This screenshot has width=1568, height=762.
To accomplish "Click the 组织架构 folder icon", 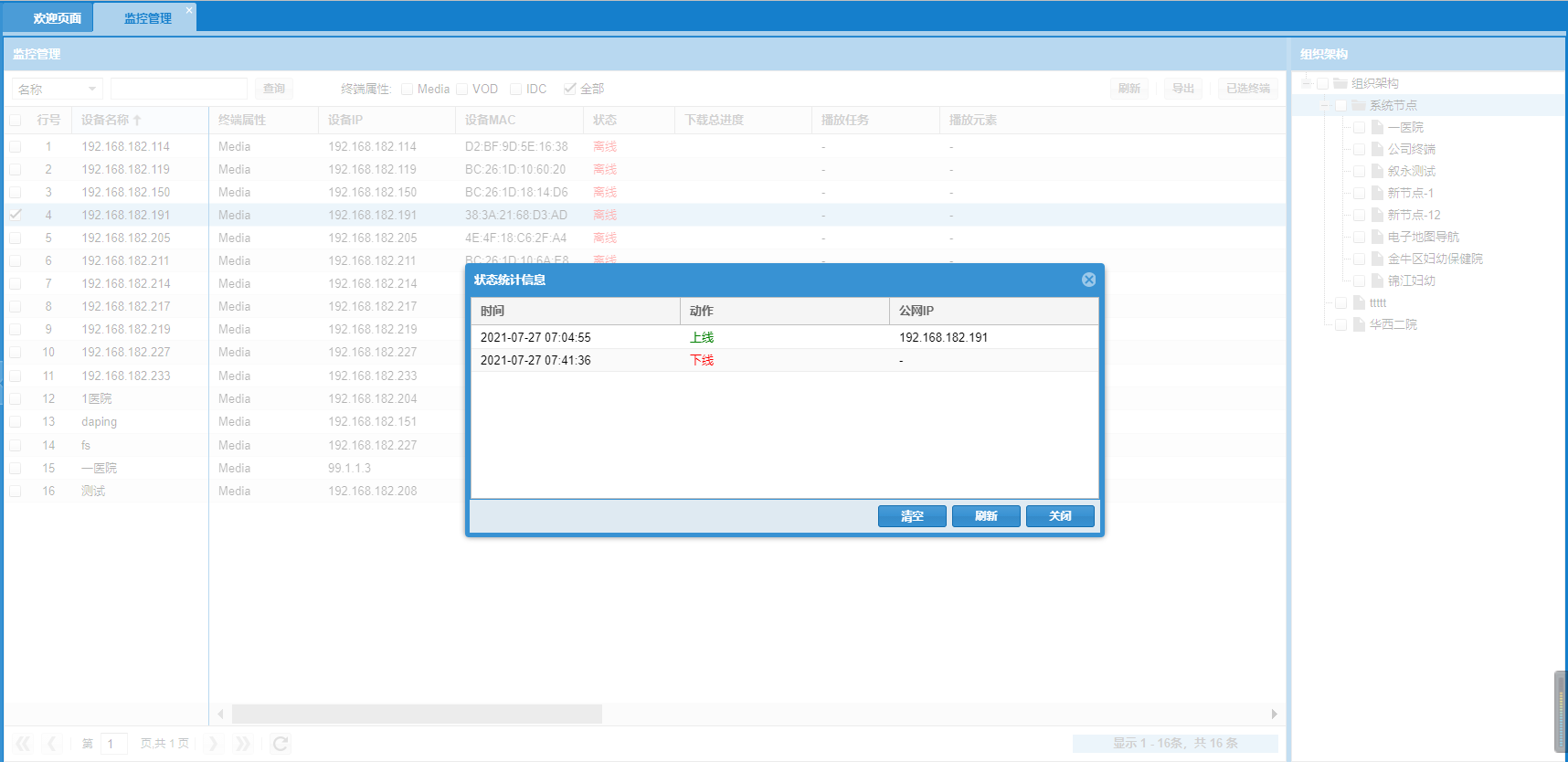I will (x=1340, y=83).
